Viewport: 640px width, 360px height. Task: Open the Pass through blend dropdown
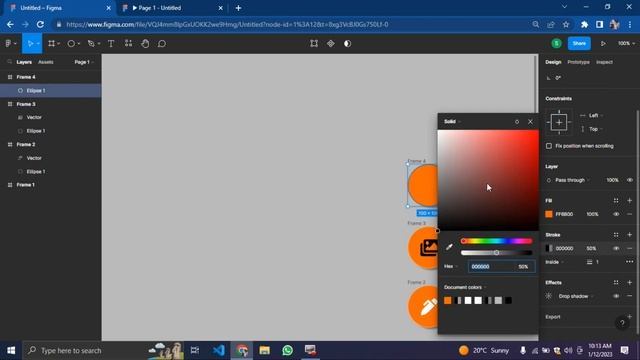572,180
